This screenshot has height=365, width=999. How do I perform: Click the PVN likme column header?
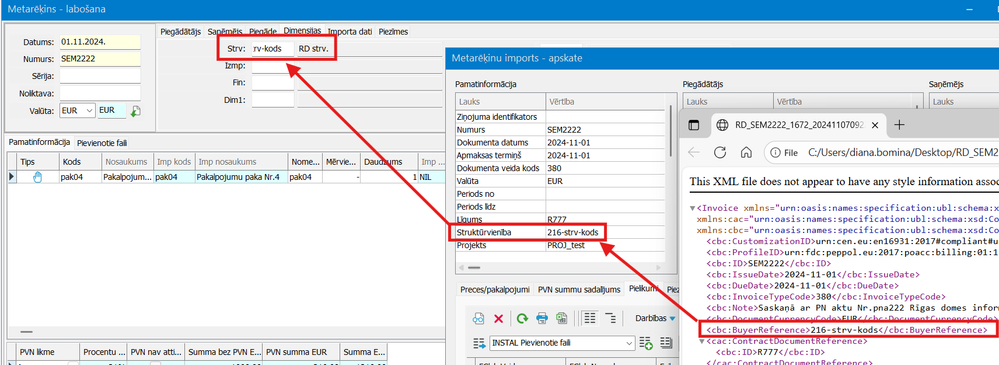[48, 352]
